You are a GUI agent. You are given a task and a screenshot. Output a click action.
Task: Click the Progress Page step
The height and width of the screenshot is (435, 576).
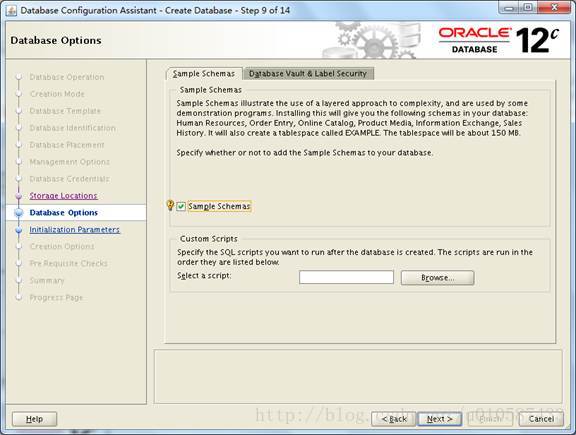point(56,298)
